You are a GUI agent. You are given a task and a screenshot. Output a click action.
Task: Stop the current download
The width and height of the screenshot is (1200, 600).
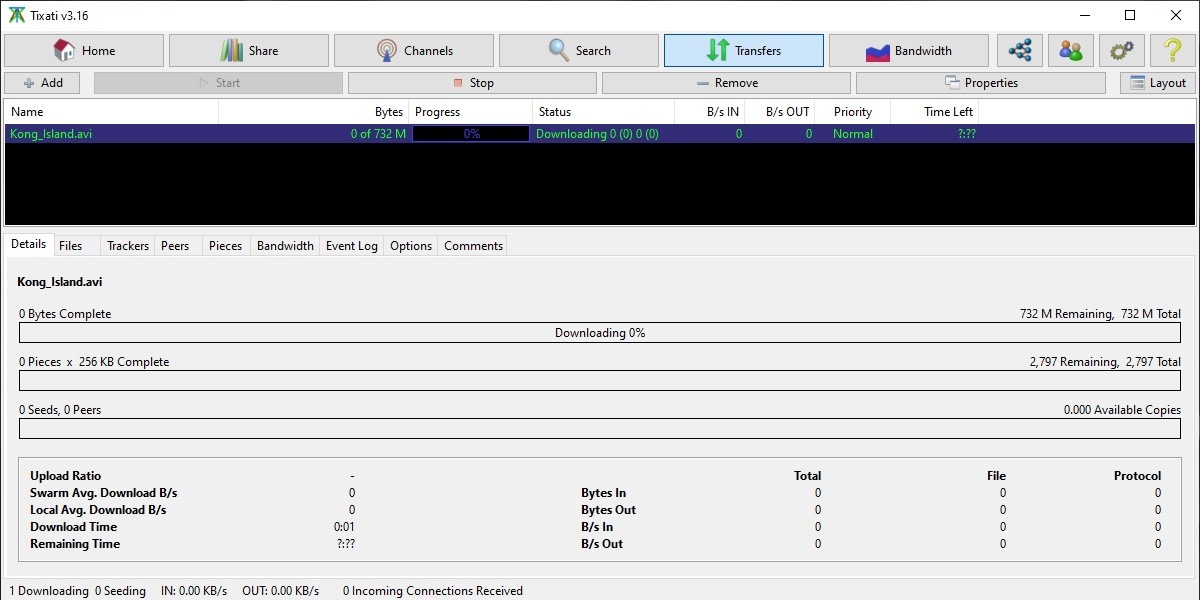tap(470, 82)
